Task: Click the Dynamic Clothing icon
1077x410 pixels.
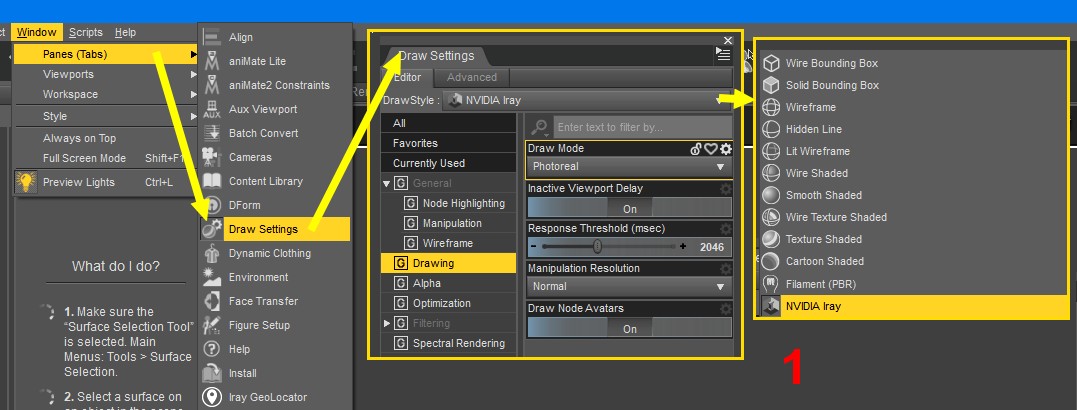Action: tap(212, 253)
